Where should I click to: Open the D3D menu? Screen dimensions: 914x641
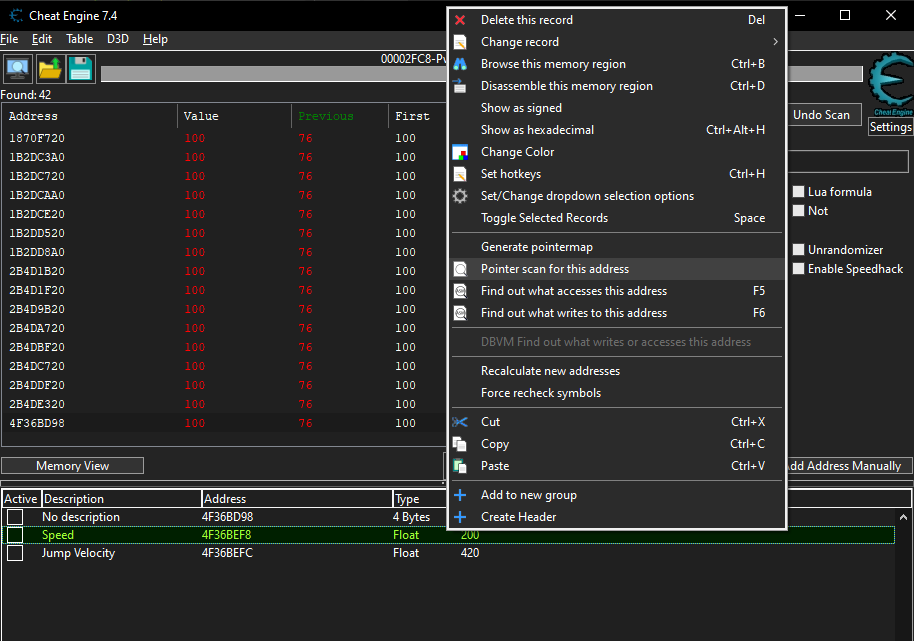pos(118,39)
